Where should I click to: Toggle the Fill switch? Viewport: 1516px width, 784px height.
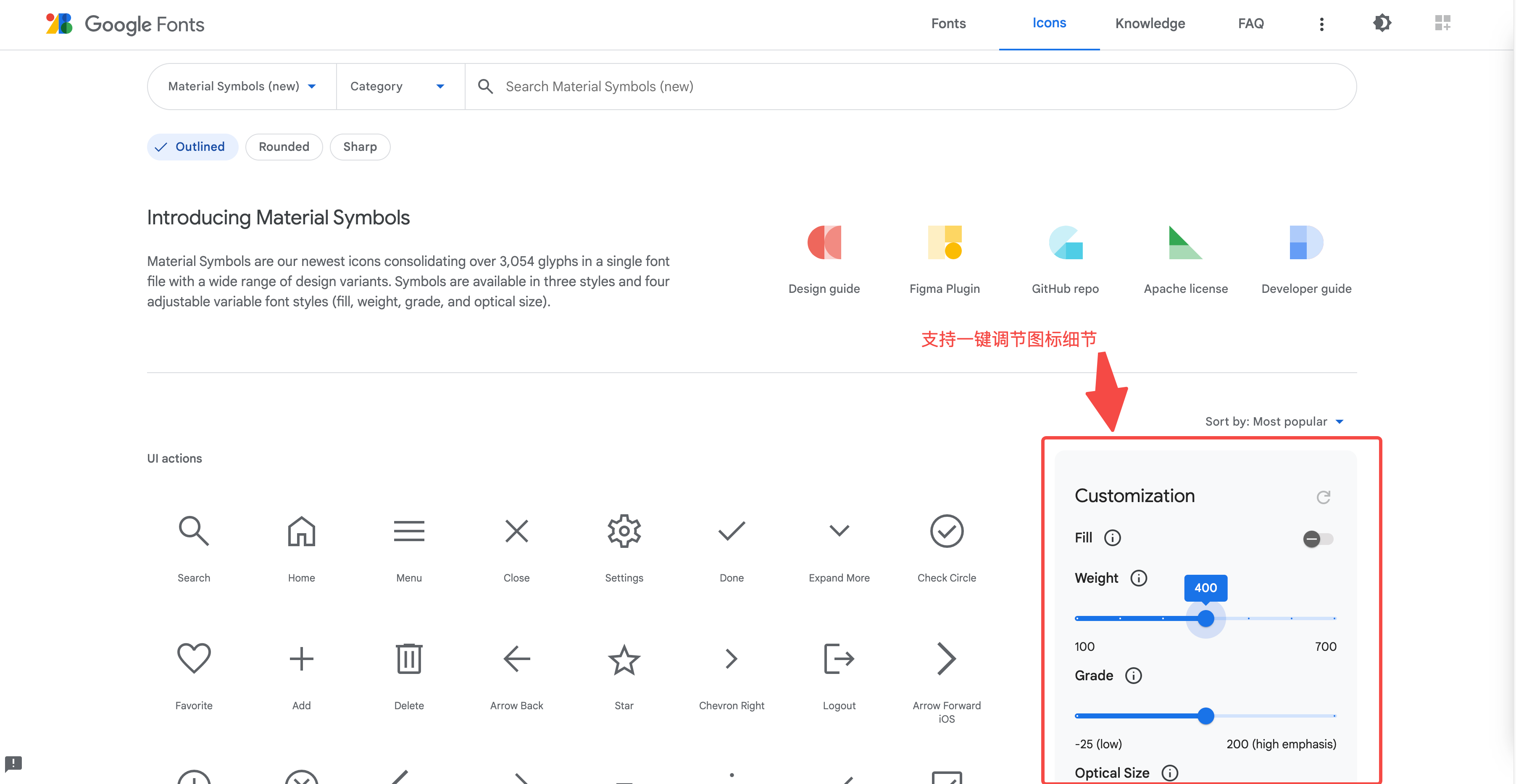coord(1317,539)
